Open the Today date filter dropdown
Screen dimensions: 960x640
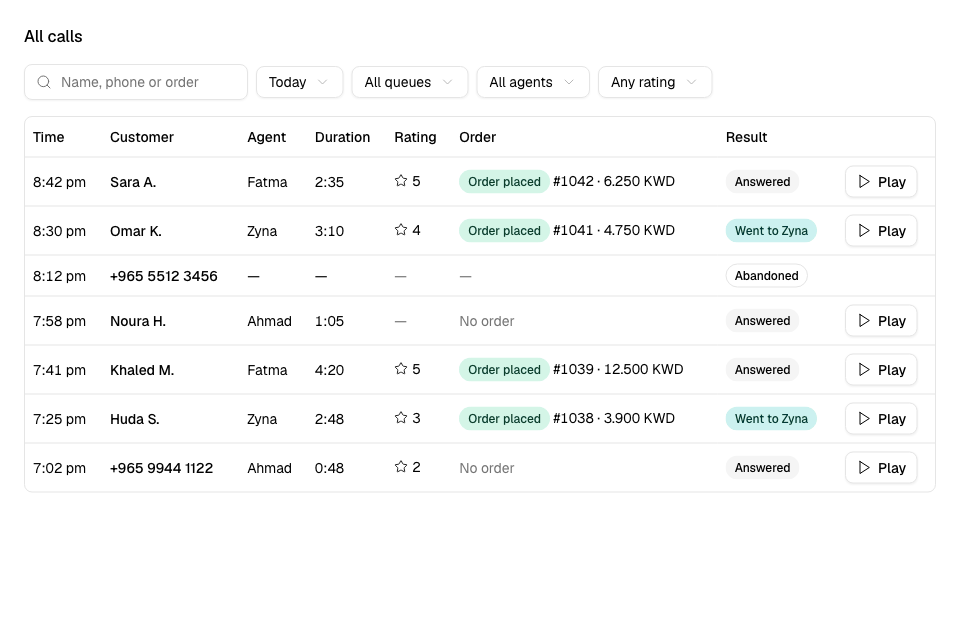[299, 82]
